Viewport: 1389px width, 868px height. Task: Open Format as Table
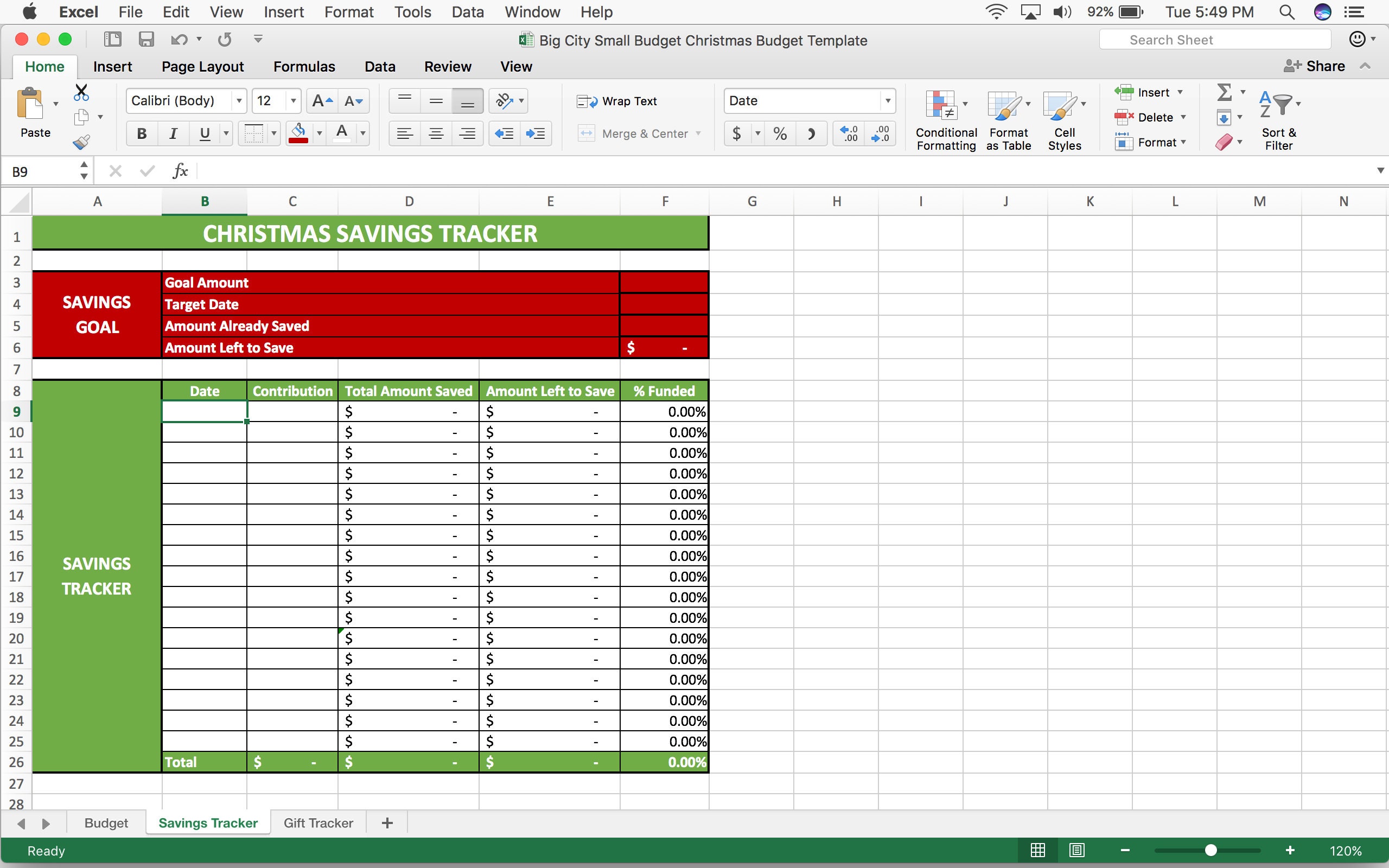[1008, 118]
